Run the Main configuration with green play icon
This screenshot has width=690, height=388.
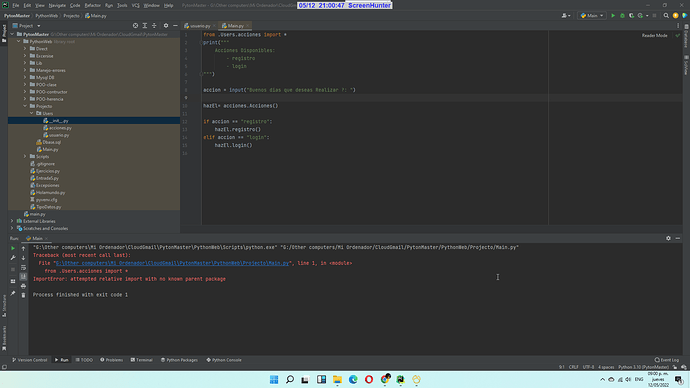613,16
